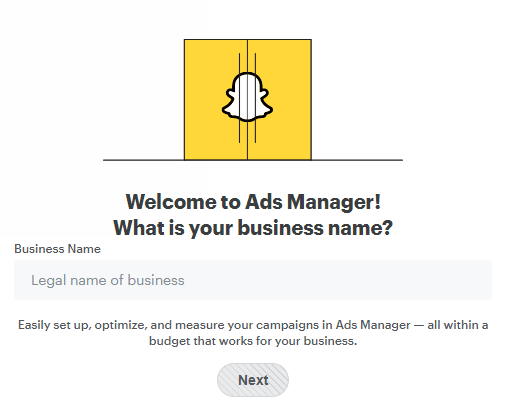This screenshot has width=518, height=409.
Task: Click the right yellow door panel
Action: point(280,100)
